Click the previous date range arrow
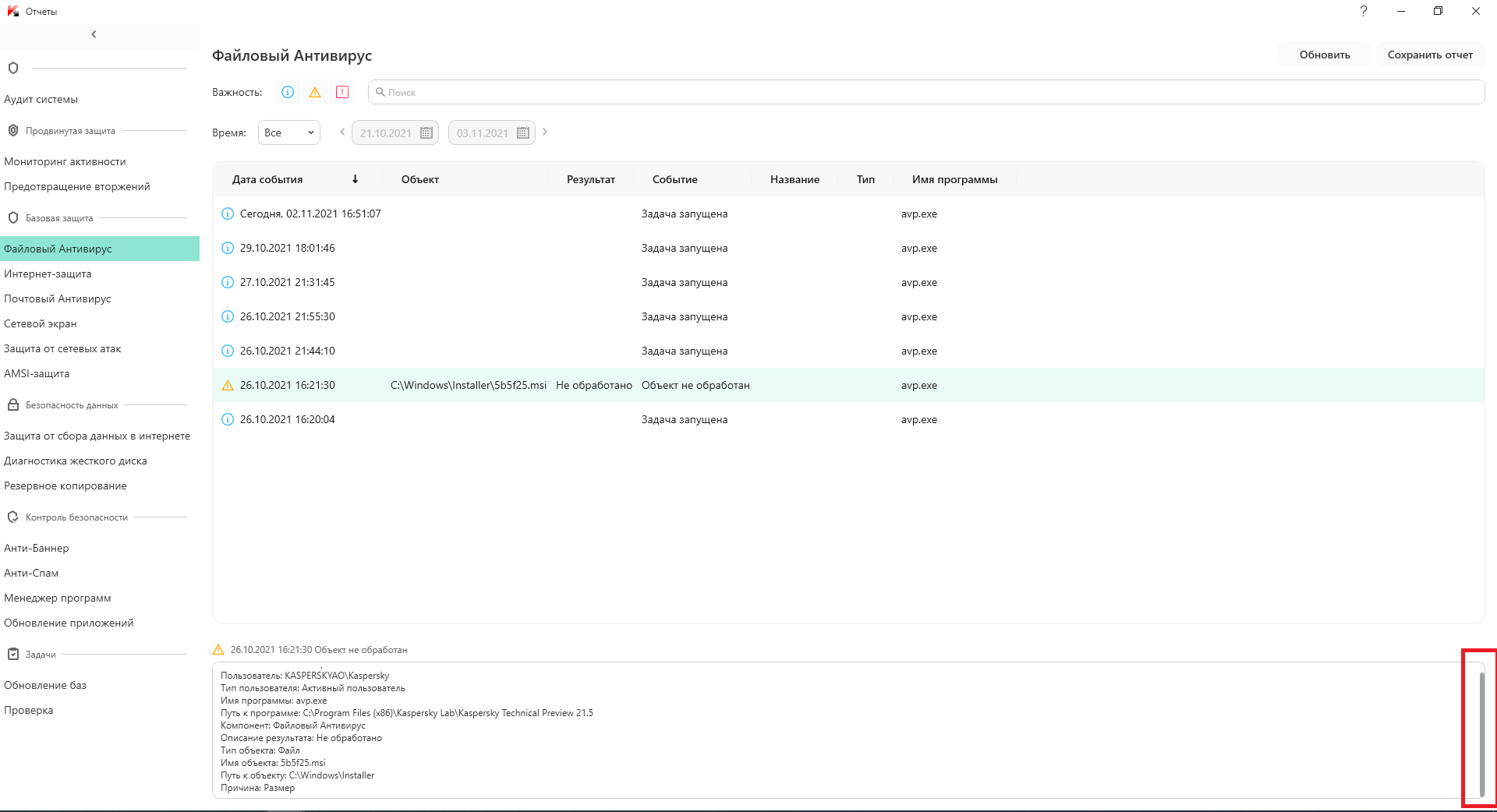 click(x=342, y=132)
